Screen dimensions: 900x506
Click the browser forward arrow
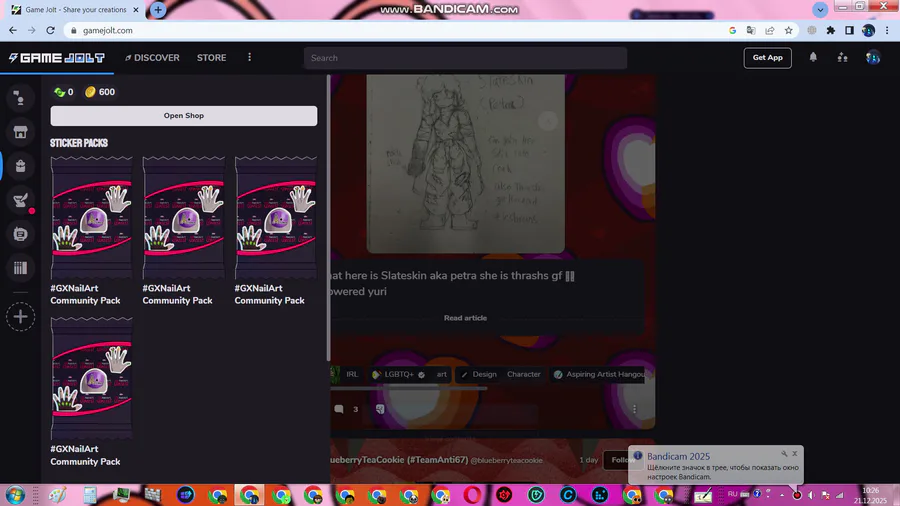[x=32, y=30]
